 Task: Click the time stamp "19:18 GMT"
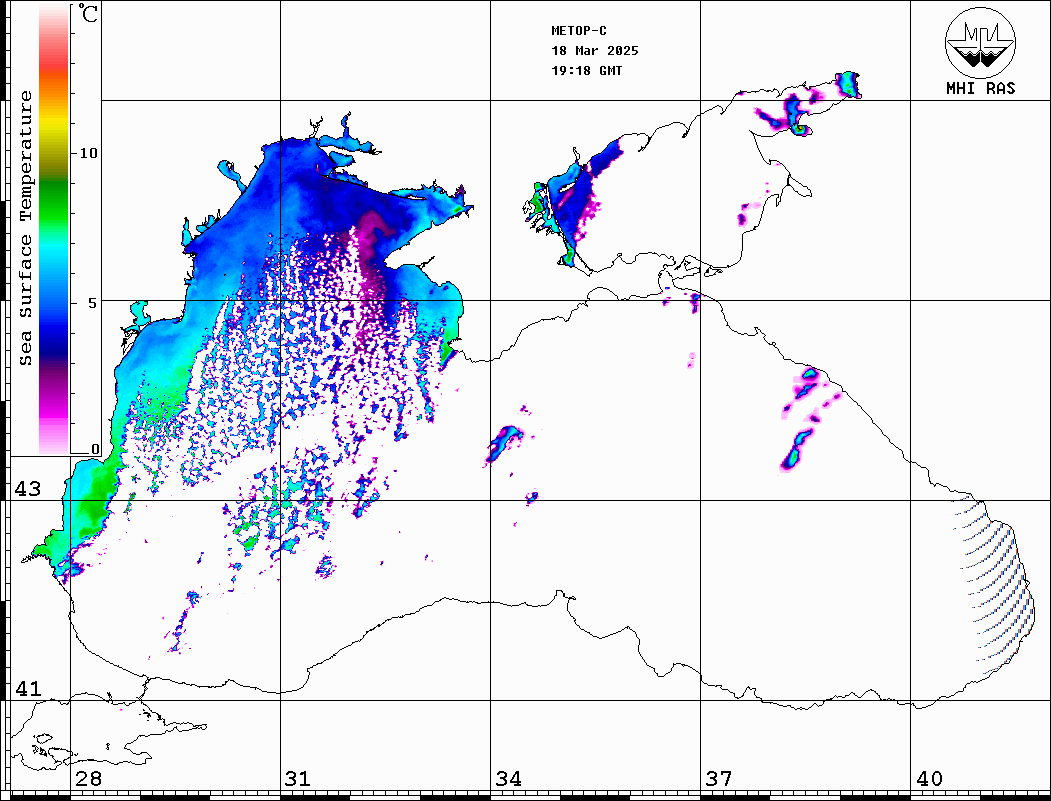586,70
